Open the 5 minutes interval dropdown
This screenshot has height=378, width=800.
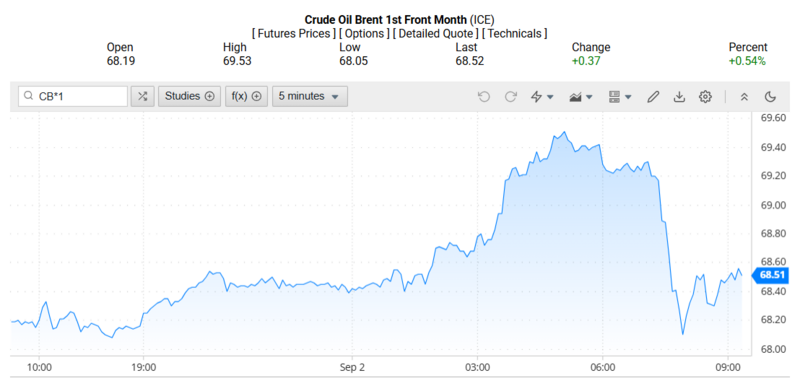310,96
